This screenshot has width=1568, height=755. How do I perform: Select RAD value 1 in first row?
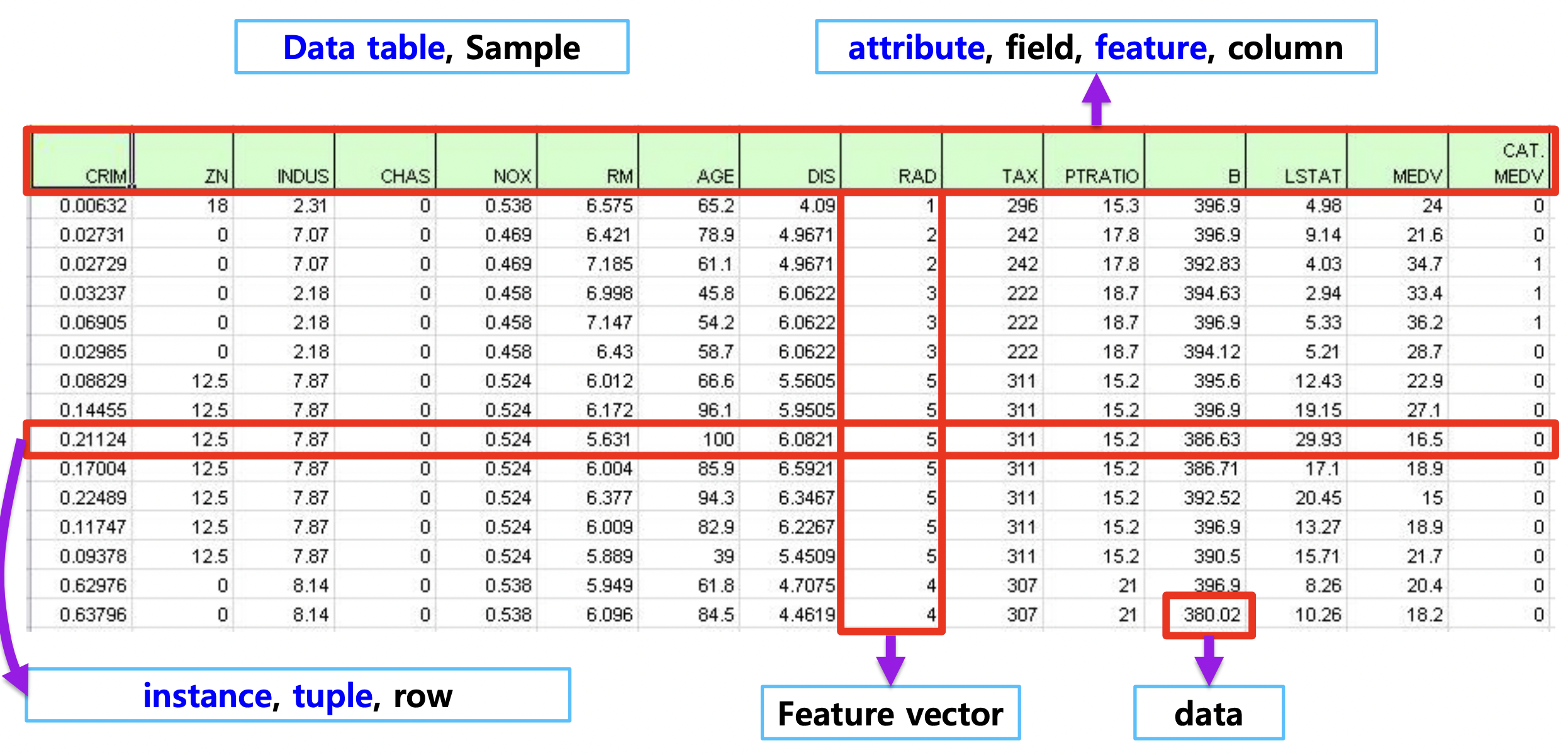pos(892,205)
